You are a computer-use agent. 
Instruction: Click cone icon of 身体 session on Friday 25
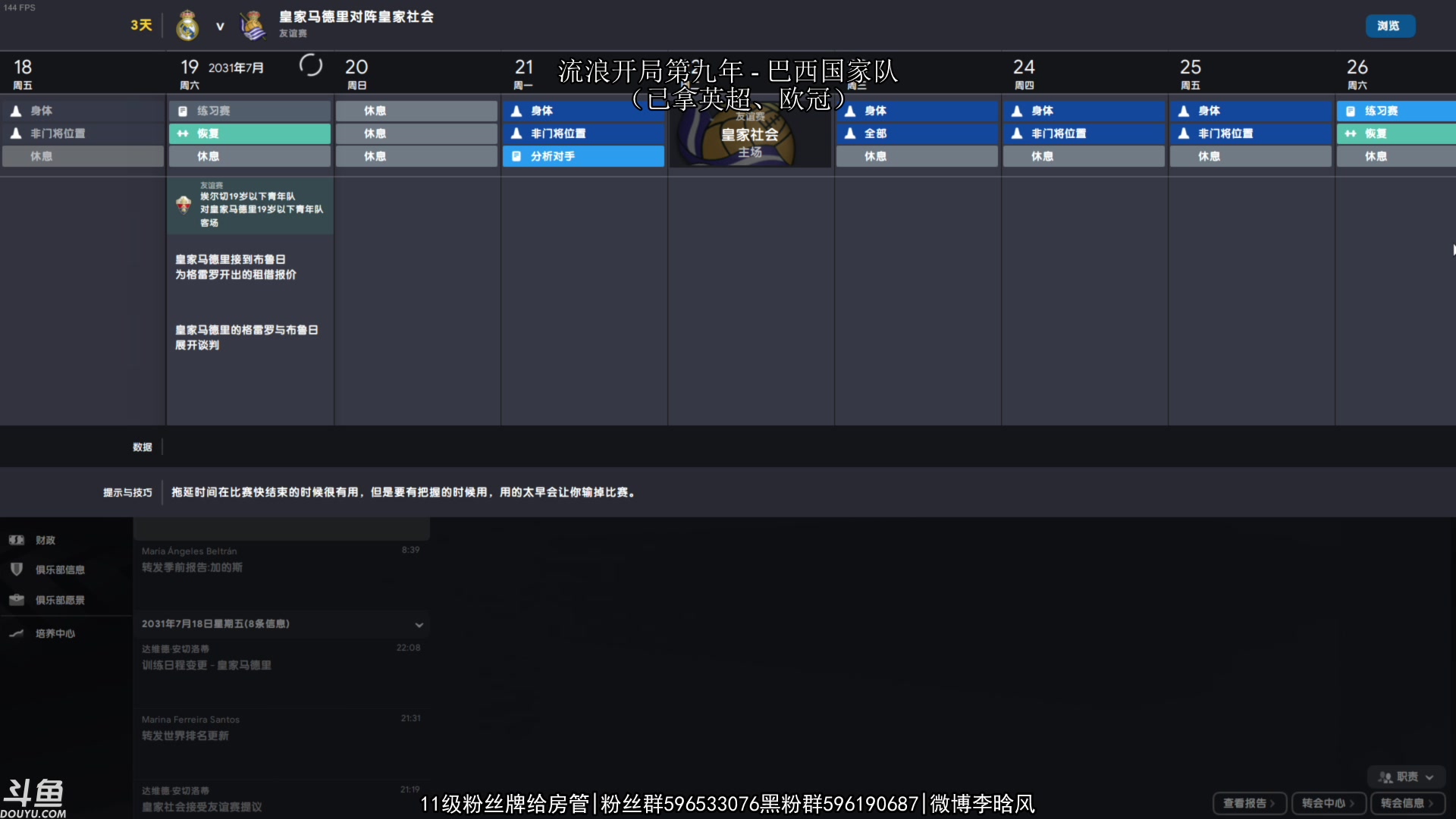point(1184,111)
